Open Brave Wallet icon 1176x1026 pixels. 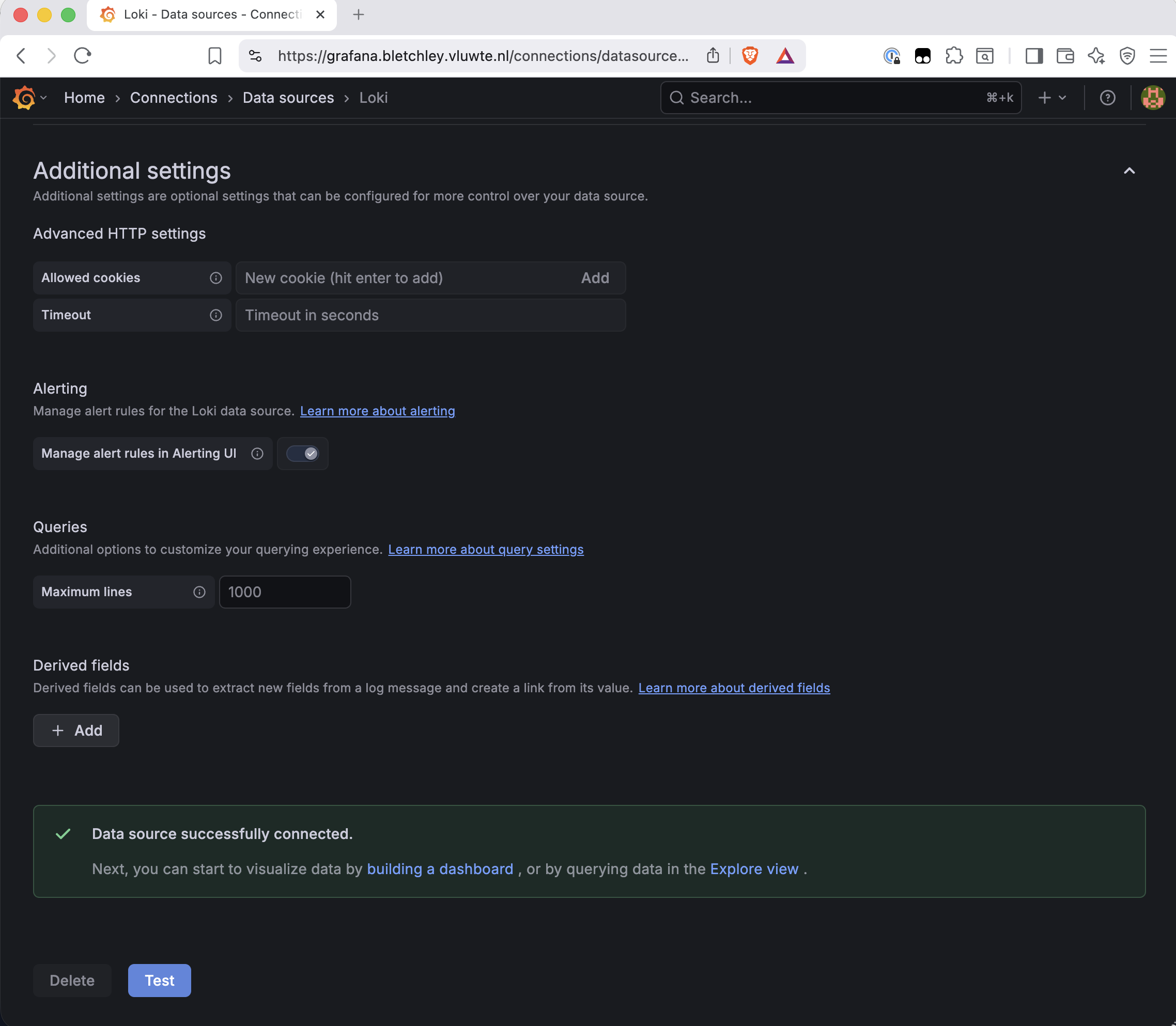pos(1065,56)
